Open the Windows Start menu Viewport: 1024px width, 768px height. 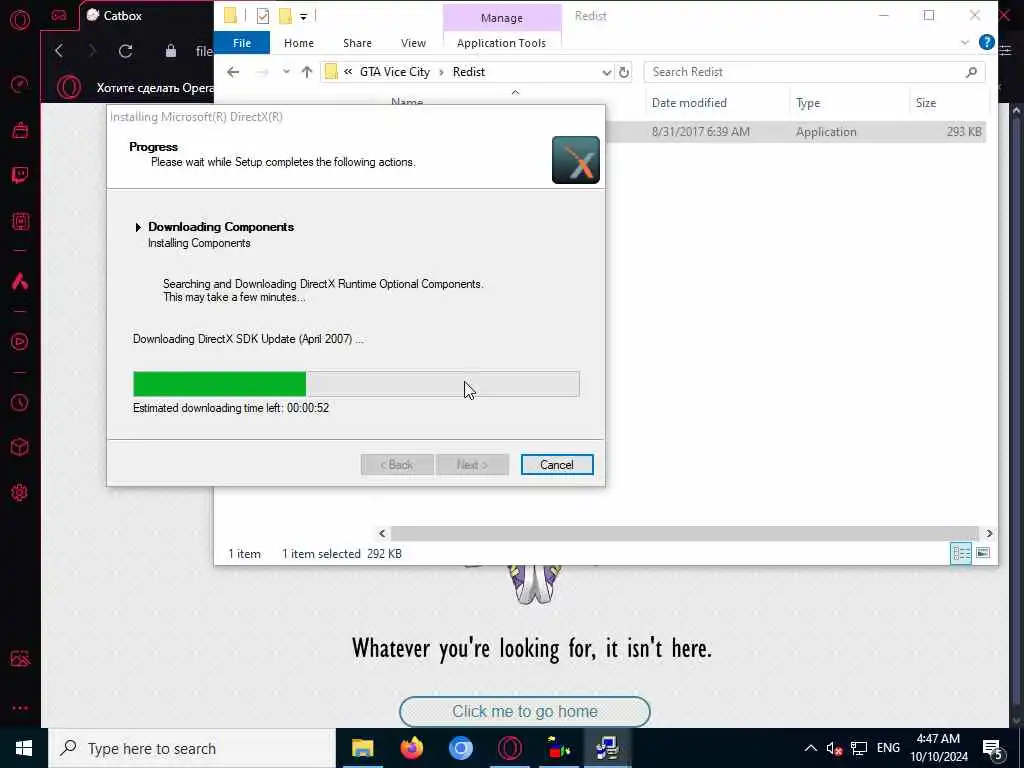24,748
